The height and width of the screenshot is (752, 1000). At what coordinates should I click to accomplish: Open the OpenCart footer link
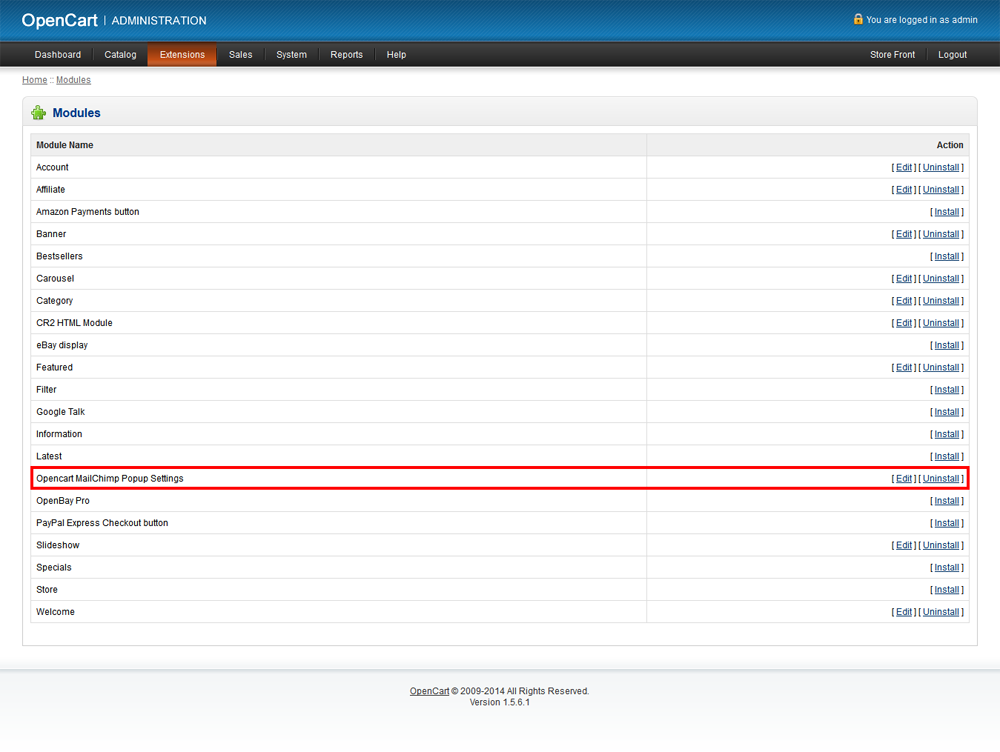(429, 691)
